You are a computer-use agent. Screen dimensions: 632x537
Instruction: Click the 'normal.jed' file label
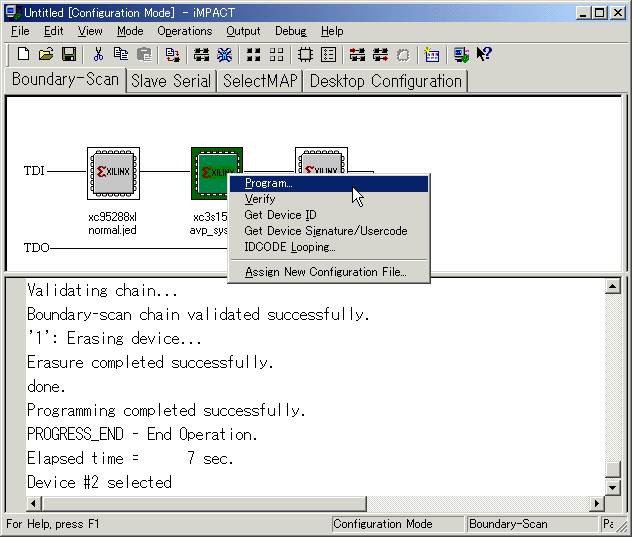click(x=112, y=230)
